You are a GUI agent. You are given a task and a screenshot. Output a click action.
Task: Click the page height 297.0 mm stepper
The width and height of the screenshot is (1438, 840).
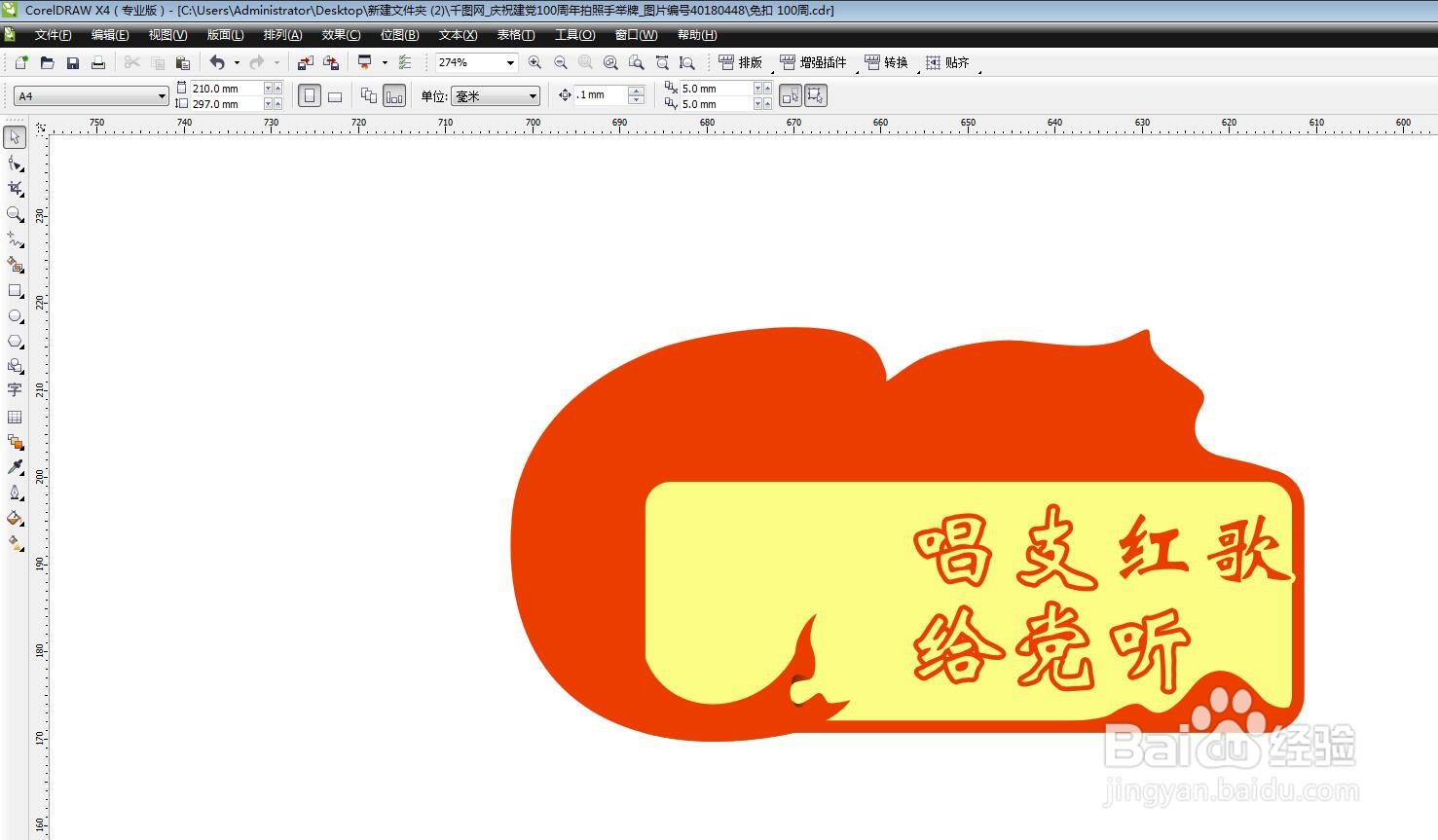tap(274, 103)
